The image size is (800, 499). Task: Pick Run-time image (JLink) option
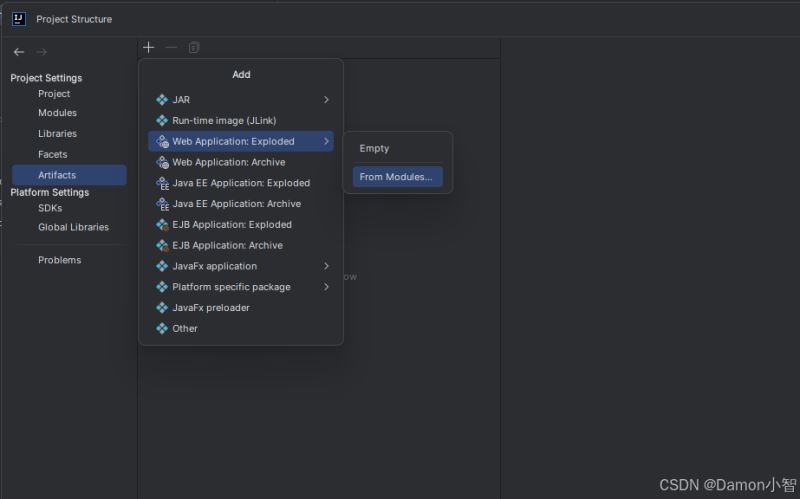pos(224,121)
